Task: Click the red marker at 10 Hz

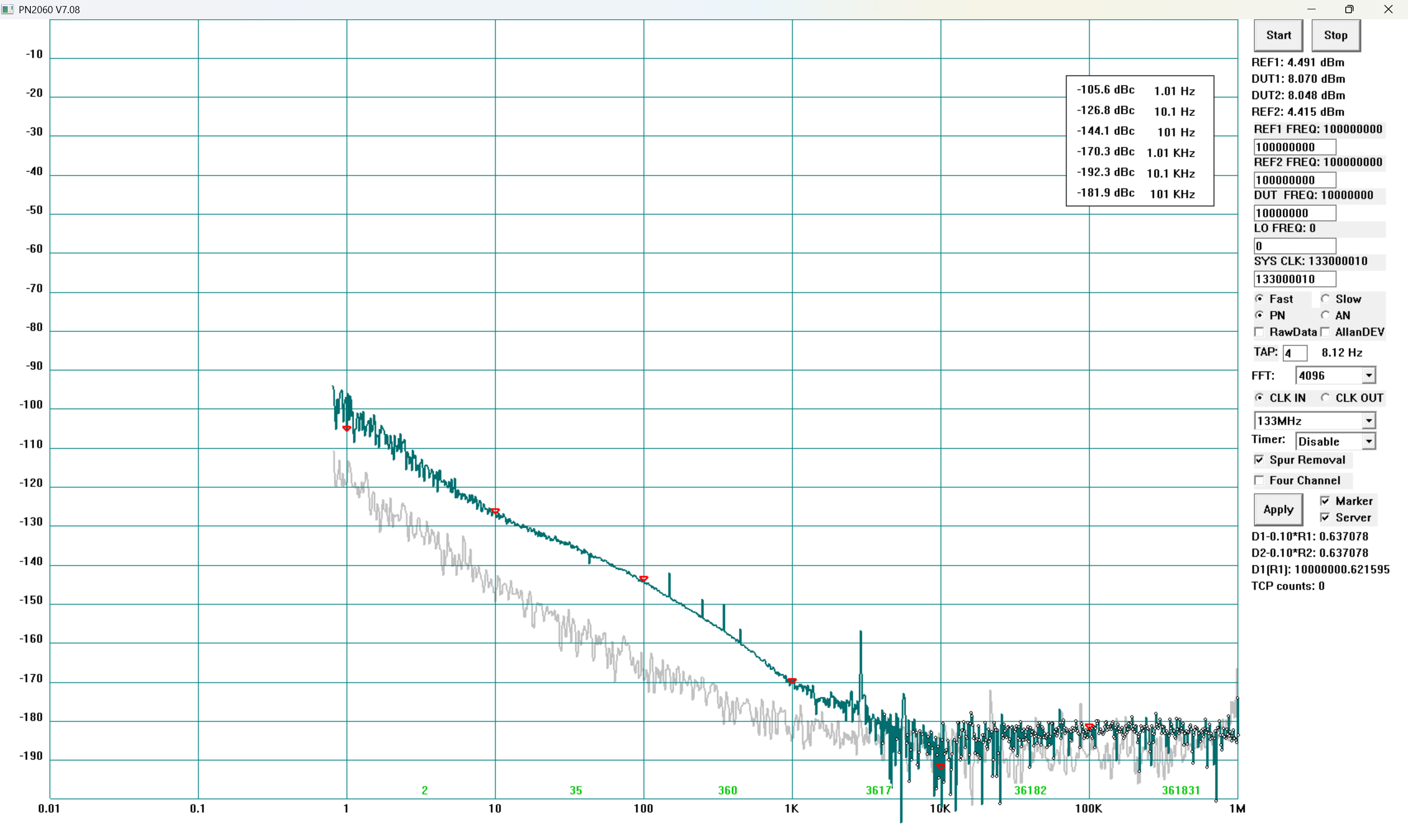Action: [496, 511]
